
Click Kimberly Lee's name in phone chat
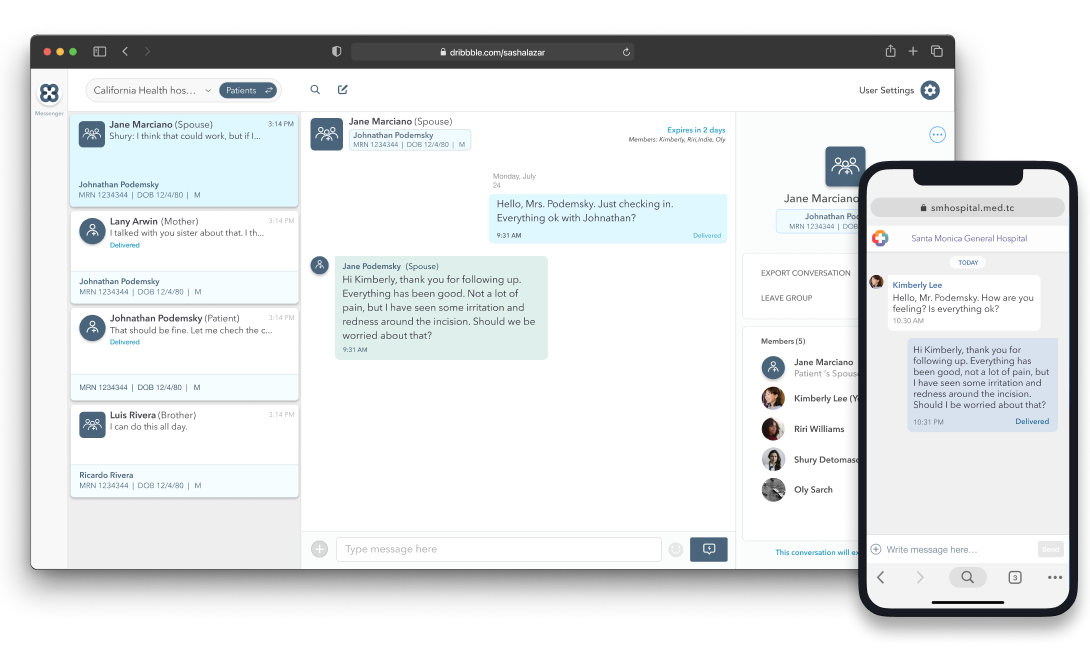click(x=917, y=285)
